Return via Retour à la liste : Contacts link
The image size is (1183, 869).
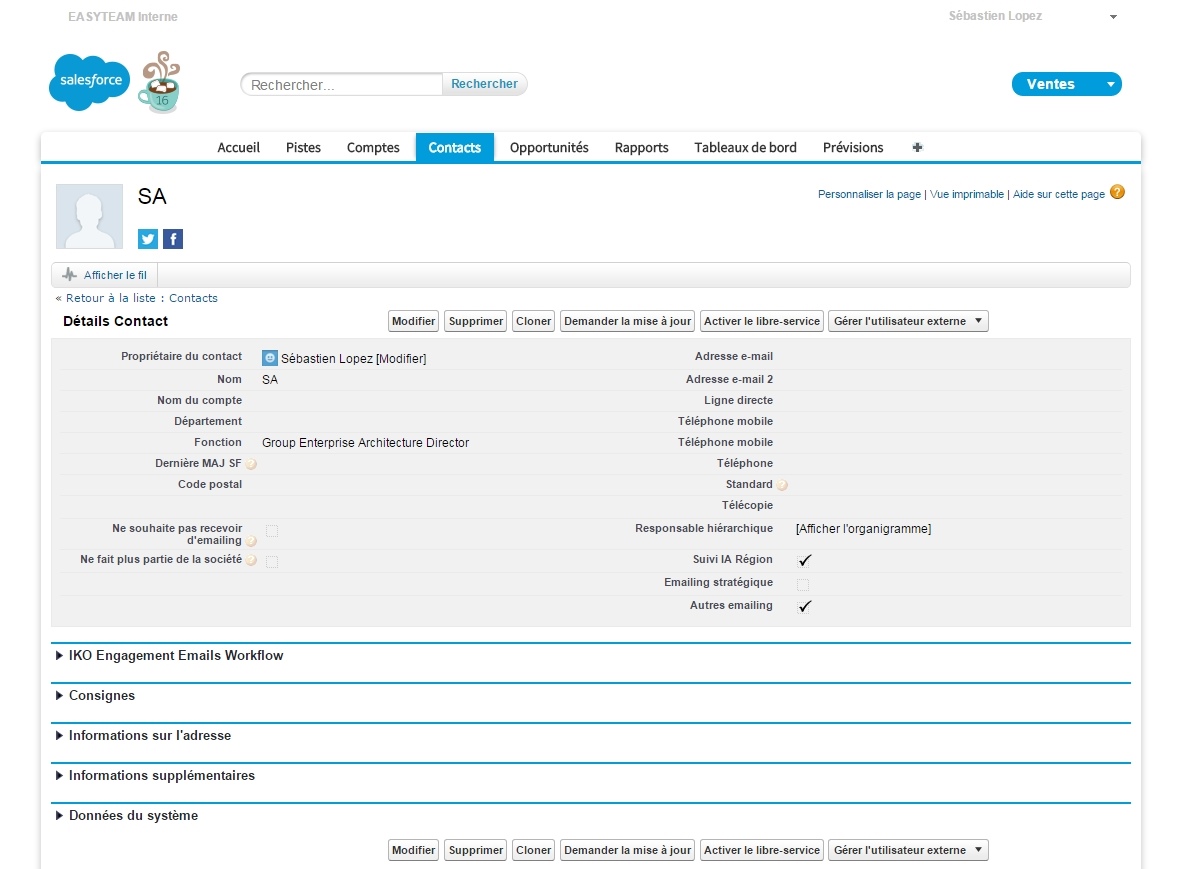tap(141, 298)
